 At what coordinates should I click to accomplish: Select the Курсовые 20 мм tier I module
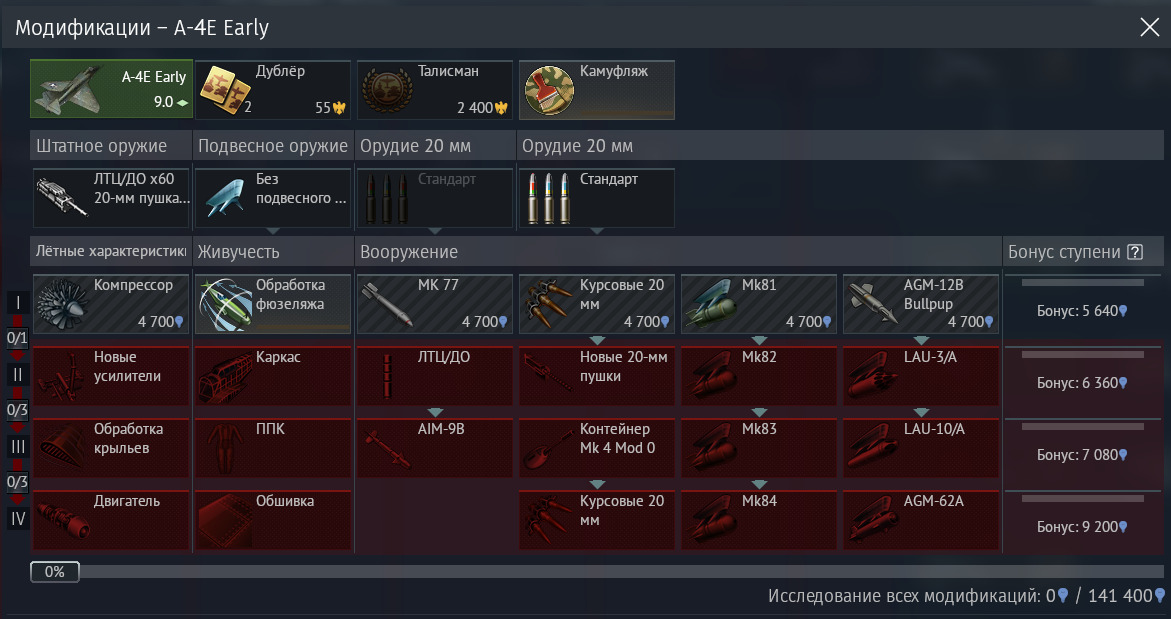(x=597, y=304)
